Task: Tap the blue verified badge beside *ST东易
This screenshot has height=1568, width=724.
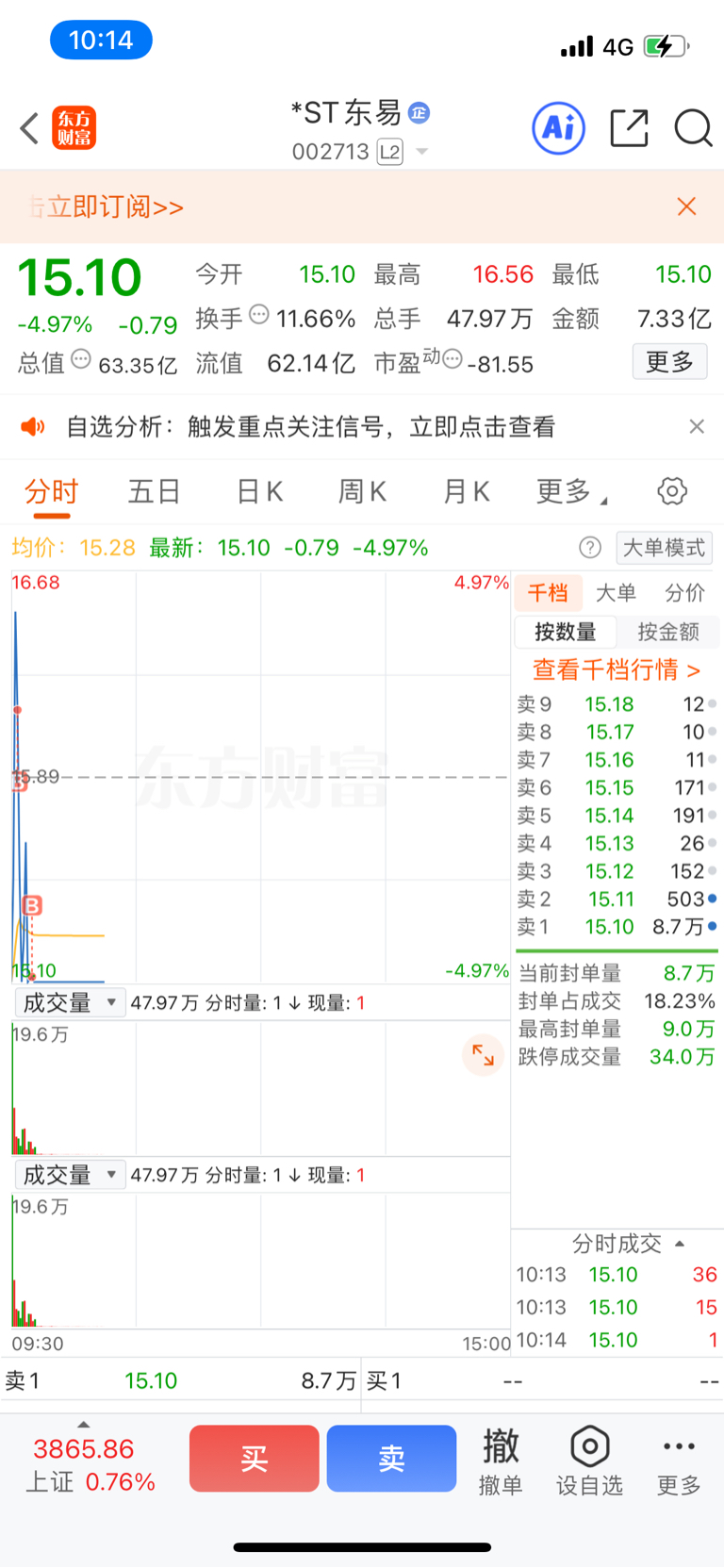Action: coord(420,113)
